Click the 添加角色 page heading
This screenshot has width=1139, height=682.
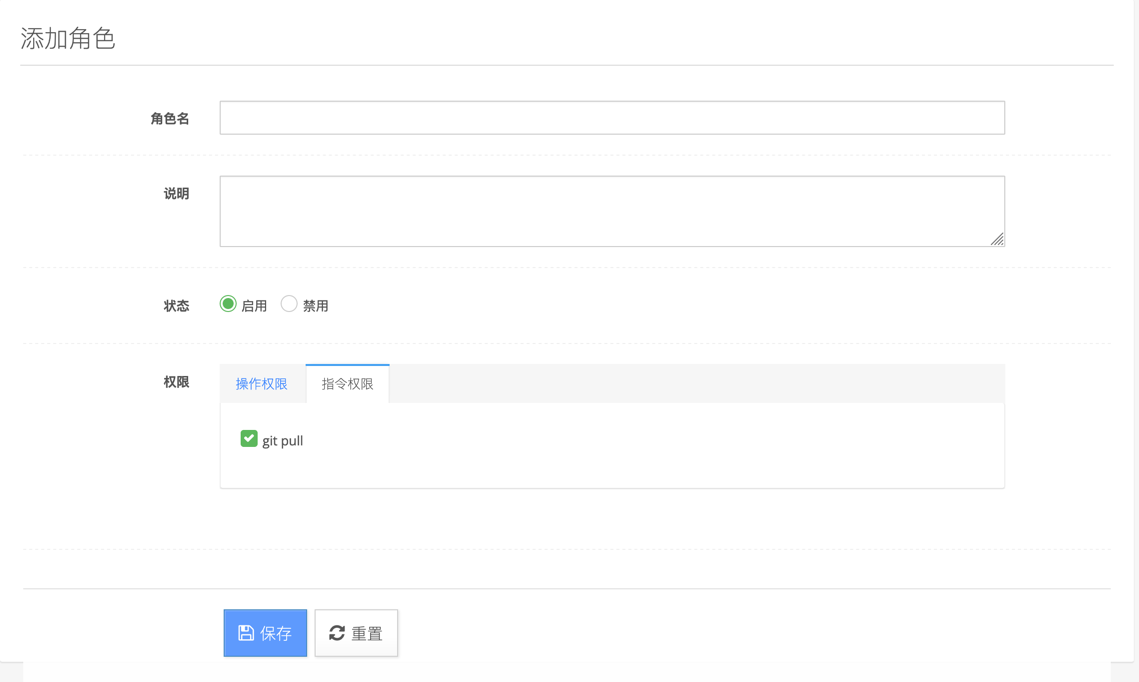[68, 39]
